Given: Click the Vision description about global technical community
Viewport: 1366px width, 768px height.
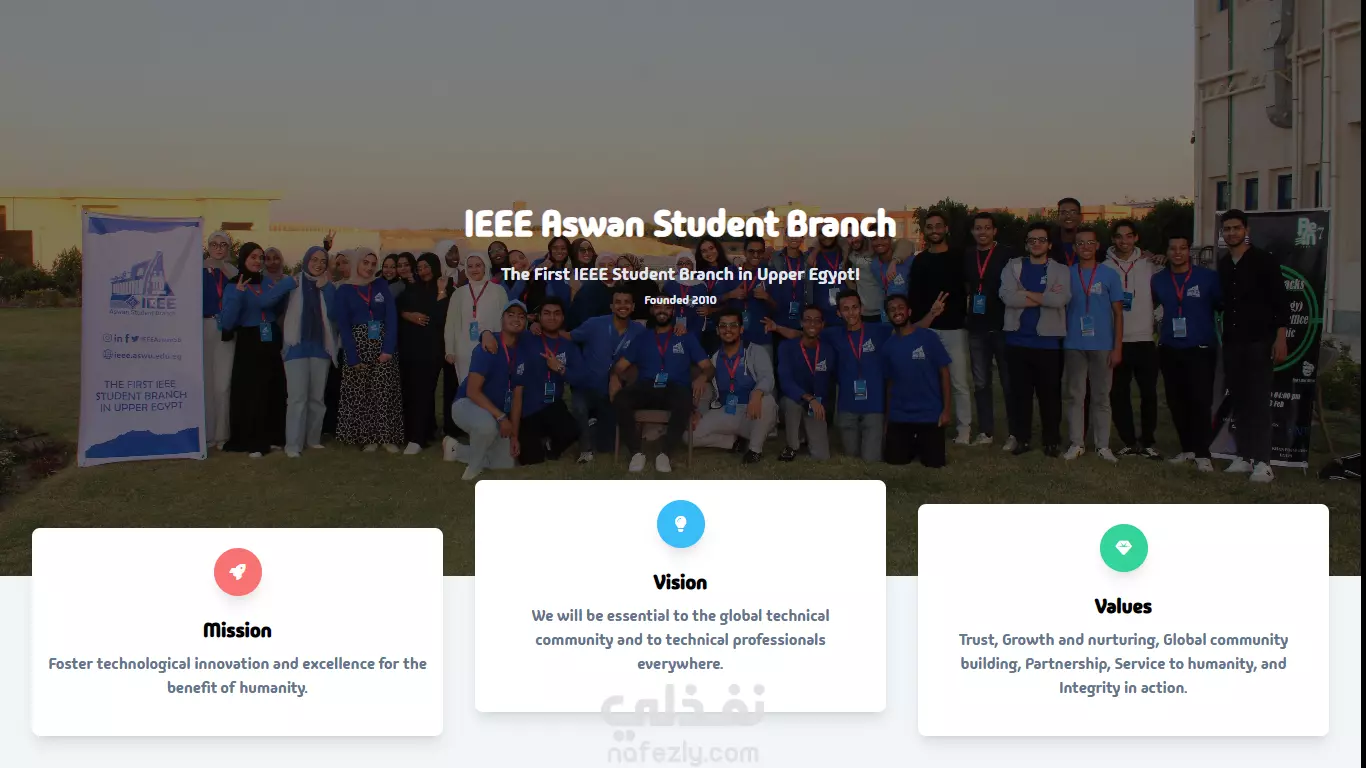Looking at the screenshot, I should coord(680,640).
